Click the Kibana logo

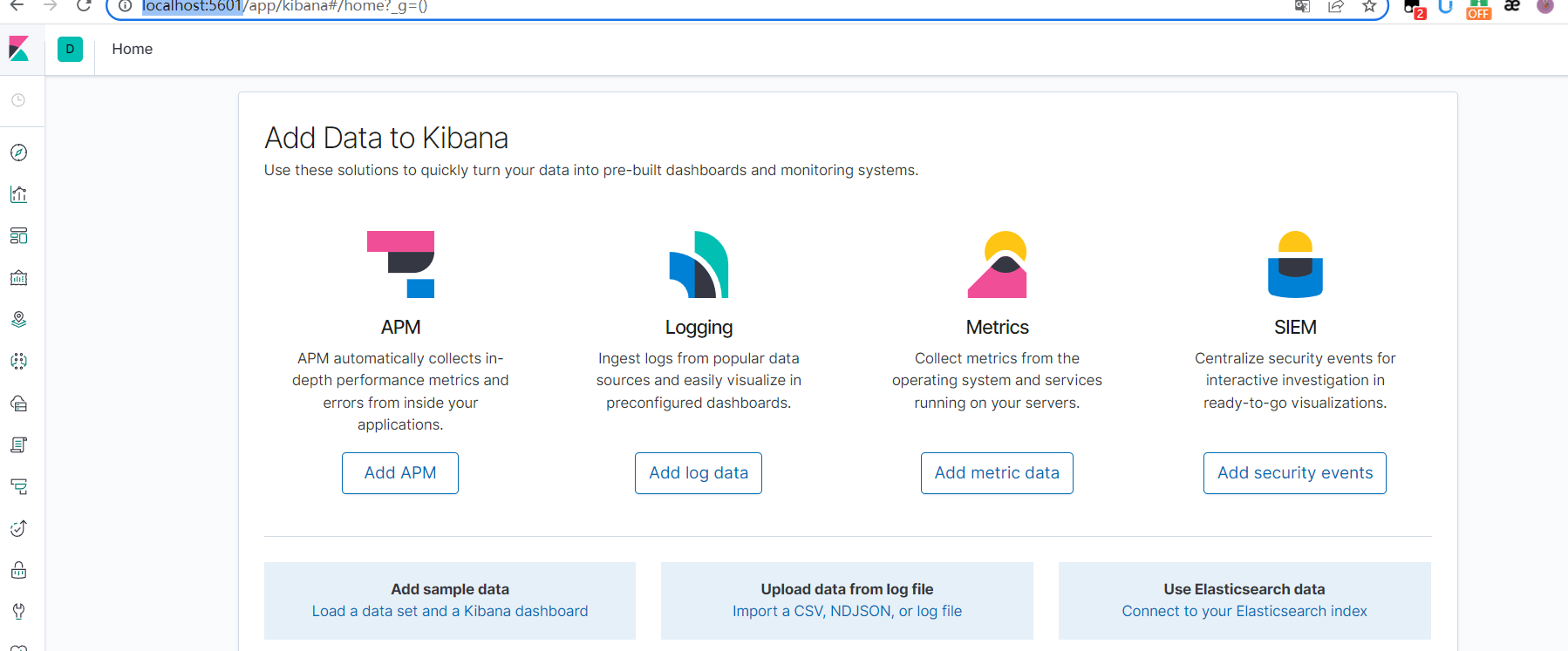[x=18, y=49]
